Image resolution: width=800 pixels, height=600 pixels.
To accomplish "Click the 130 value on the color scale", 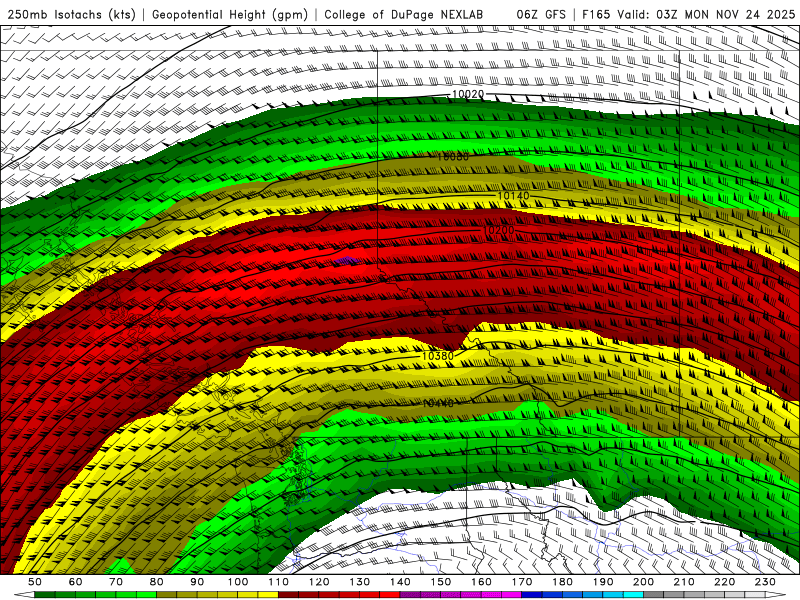I will (360, 582).
